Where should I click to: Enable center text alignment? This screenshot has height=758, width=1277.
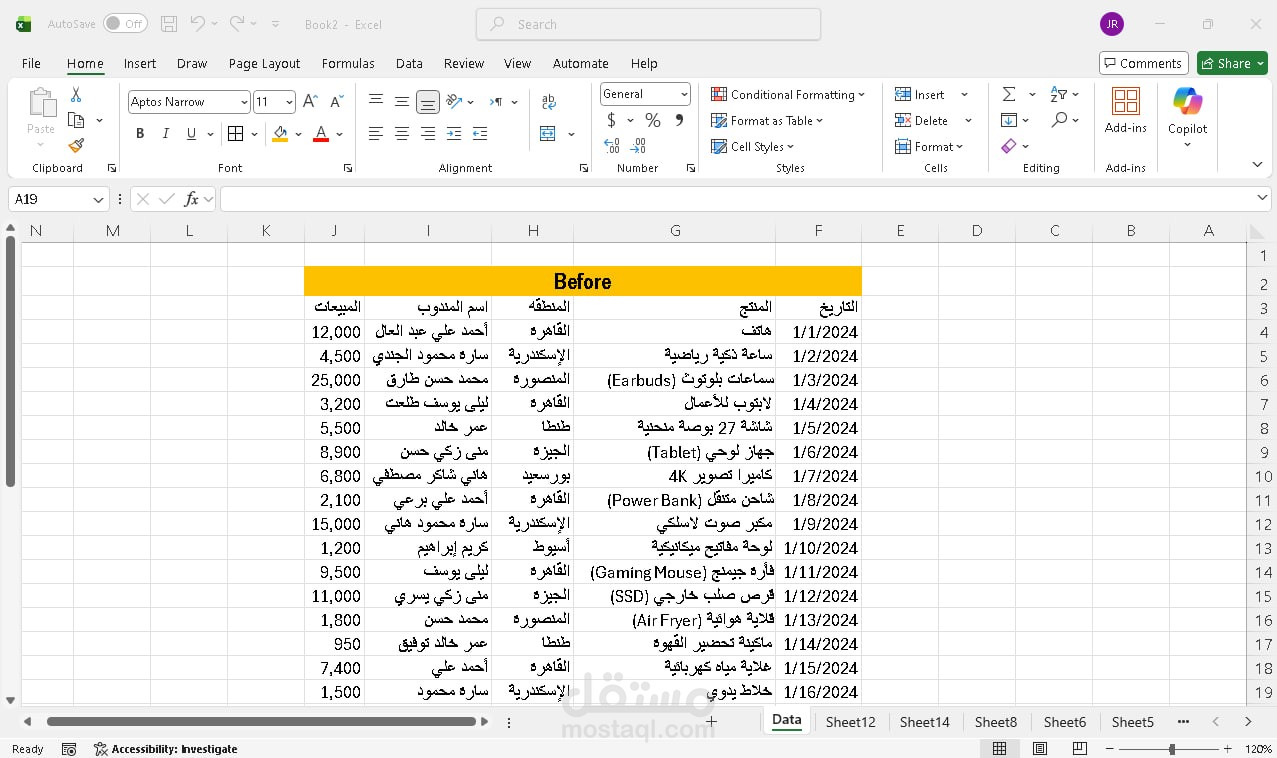[401, 133]
